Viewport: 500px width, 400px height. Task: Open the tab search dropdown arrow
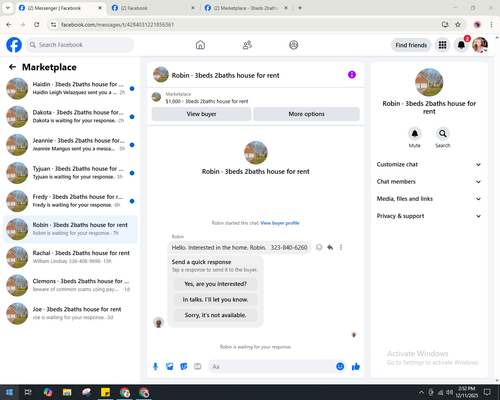coord(8,8)
